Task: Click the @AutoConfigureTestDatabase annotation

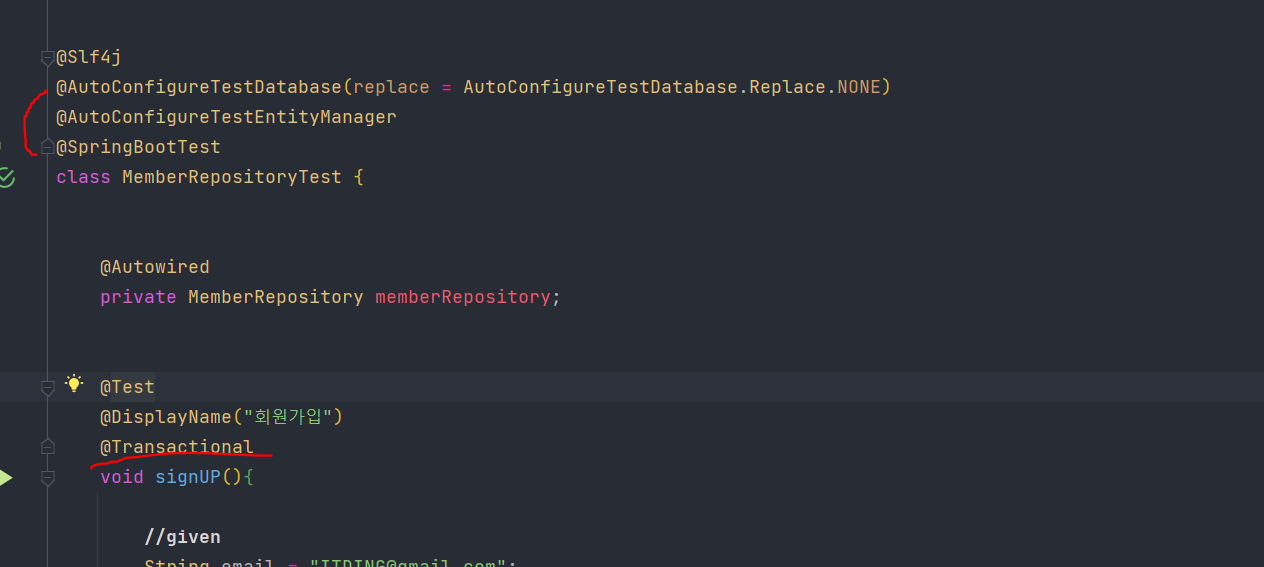Action: pyautogui.click(x=199, y=87)
